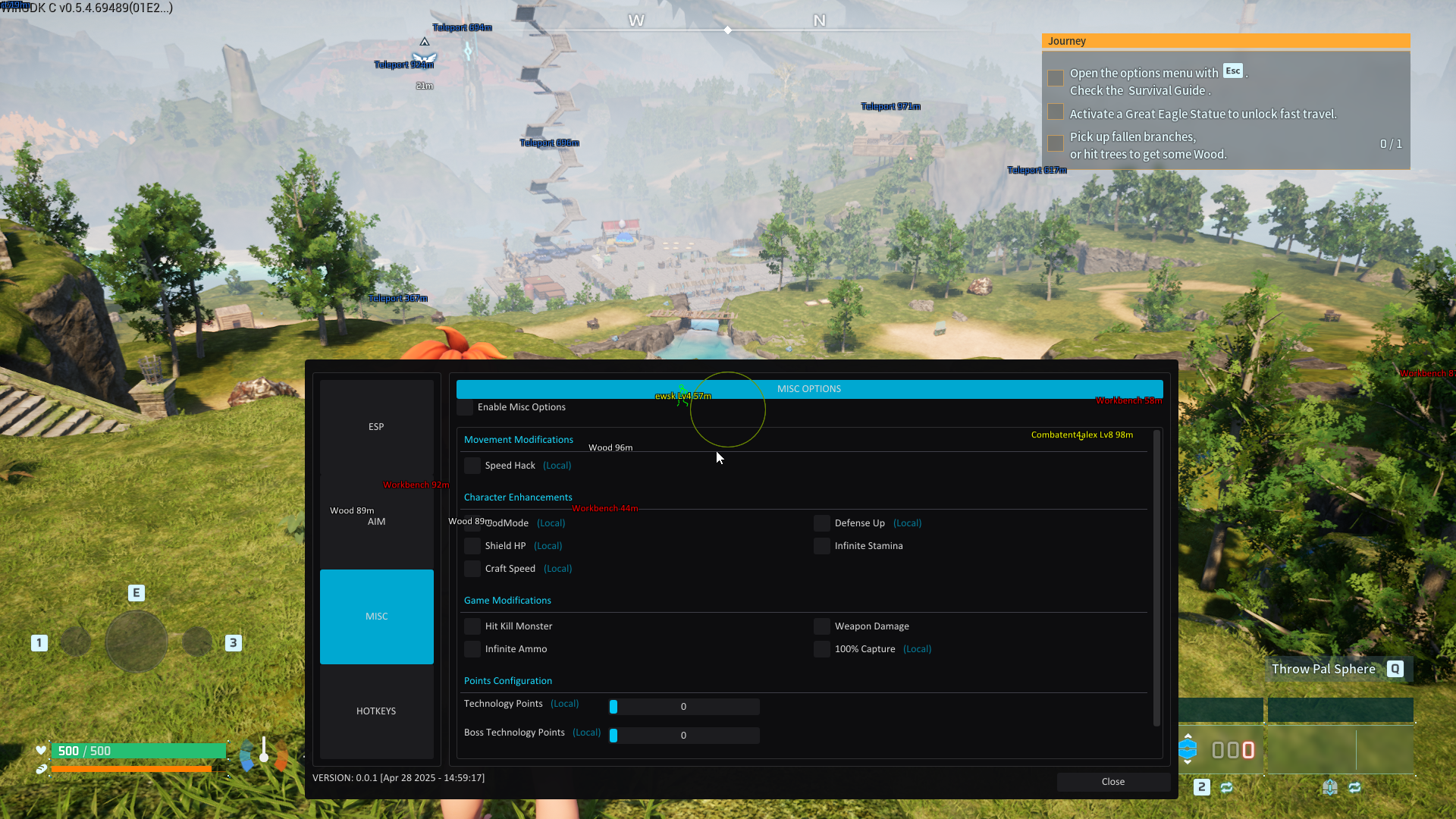Screen dimensions: 1456x819
Task: Toggle Weapon Damage checkbox
Action: pyautogui.click(x=822, y=626)
